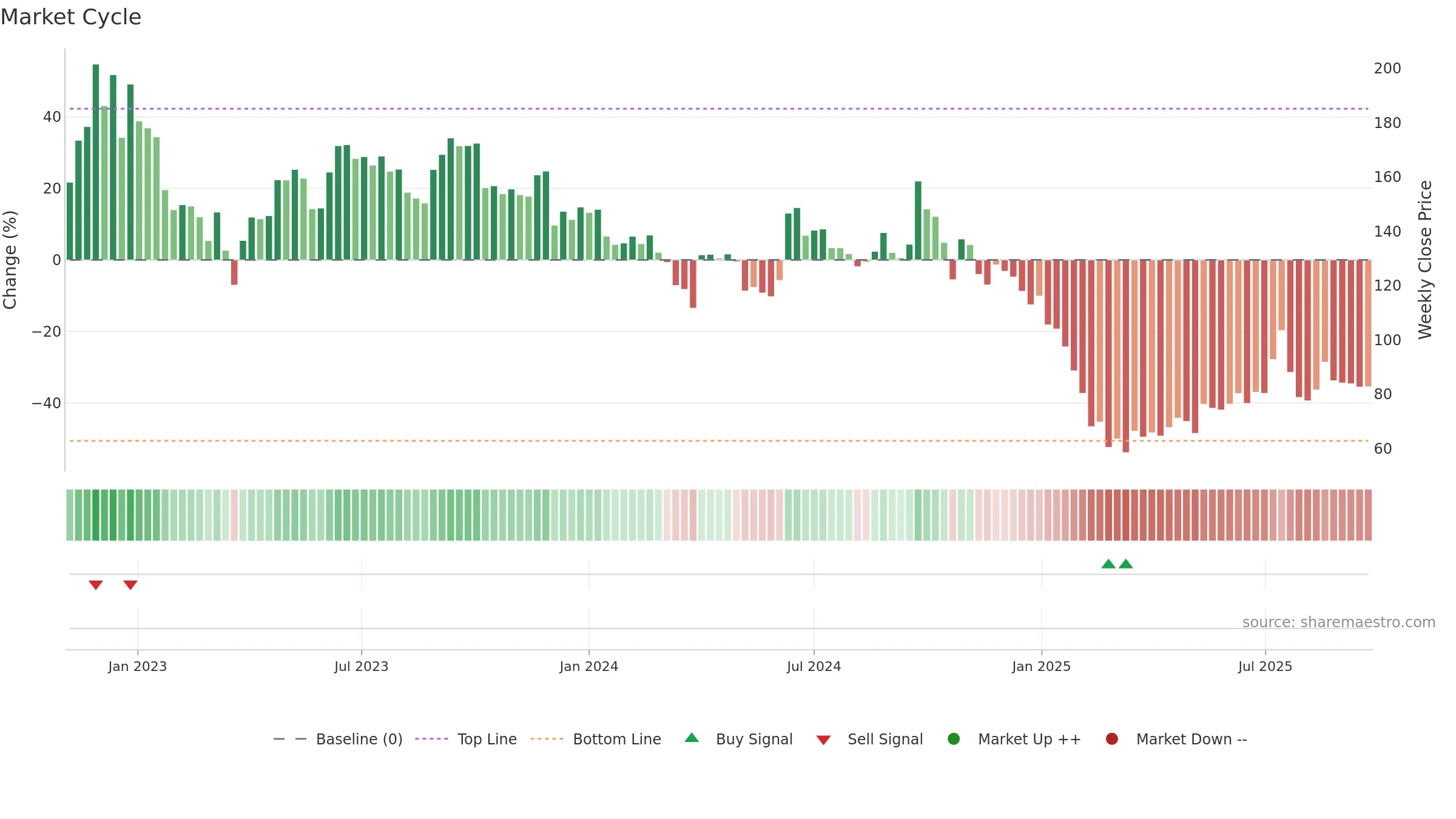Image resolution: width=1456 pixels, height=819 pixels.
Task: Click the '160' right axis tick label
Action: 1387,177
